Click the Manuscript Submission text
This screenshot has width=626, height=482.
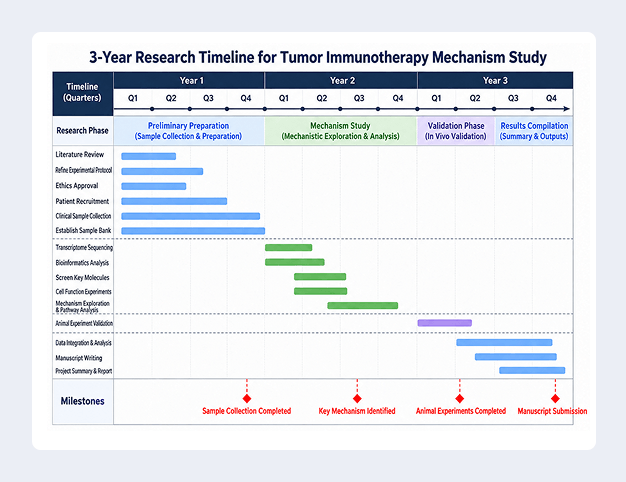point(552,411)
